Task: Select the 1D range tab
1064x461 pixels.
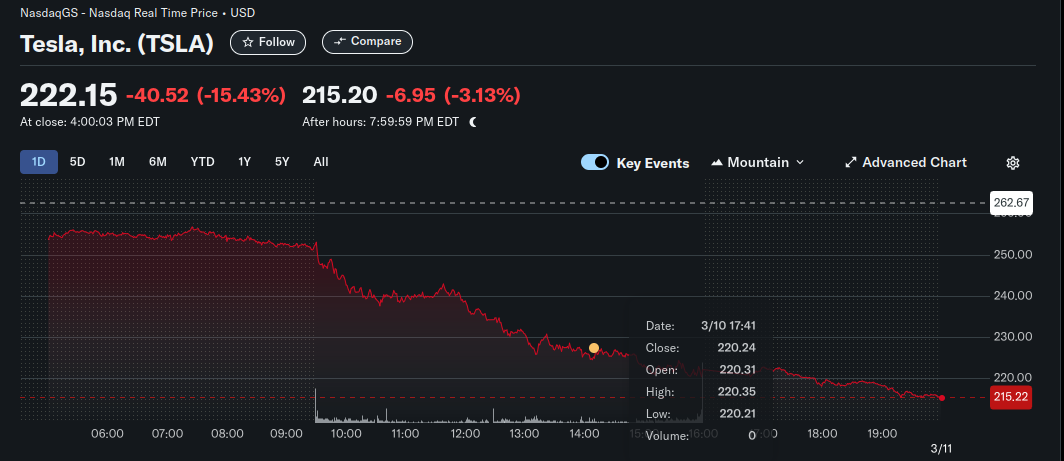Action: 39,162
